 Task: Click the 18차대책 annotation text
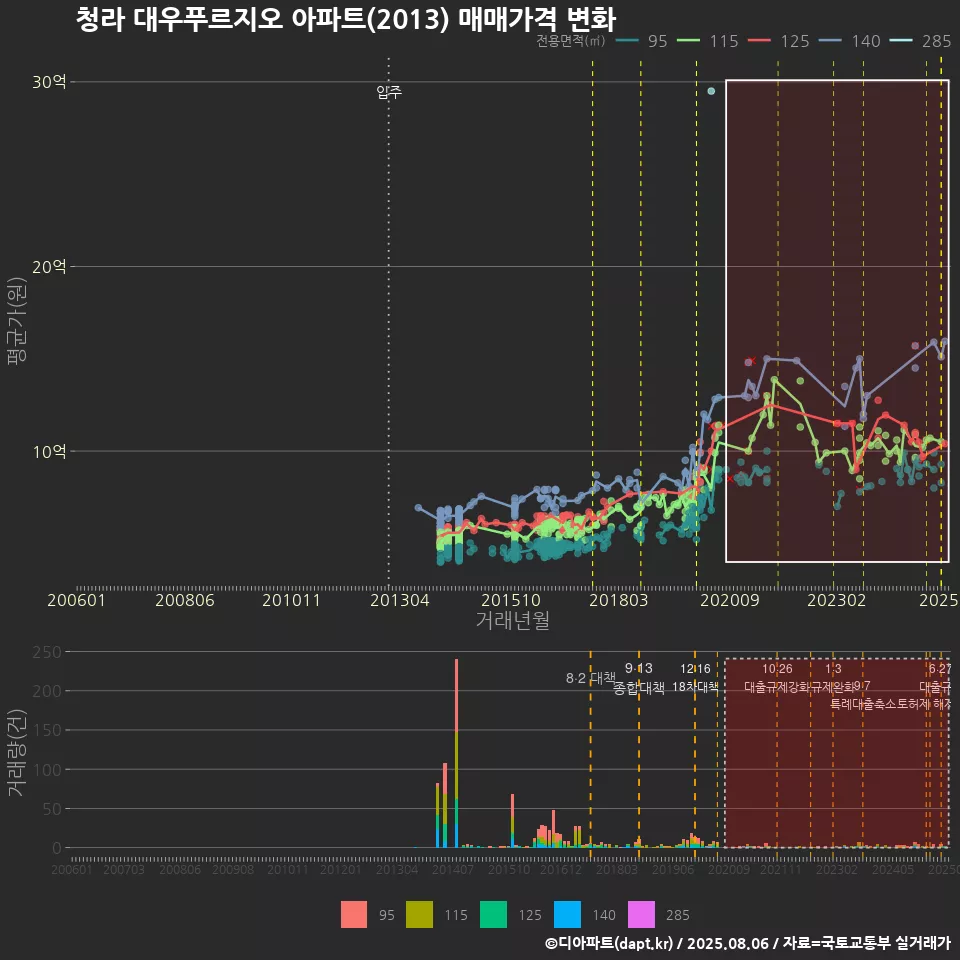[695, 687]
